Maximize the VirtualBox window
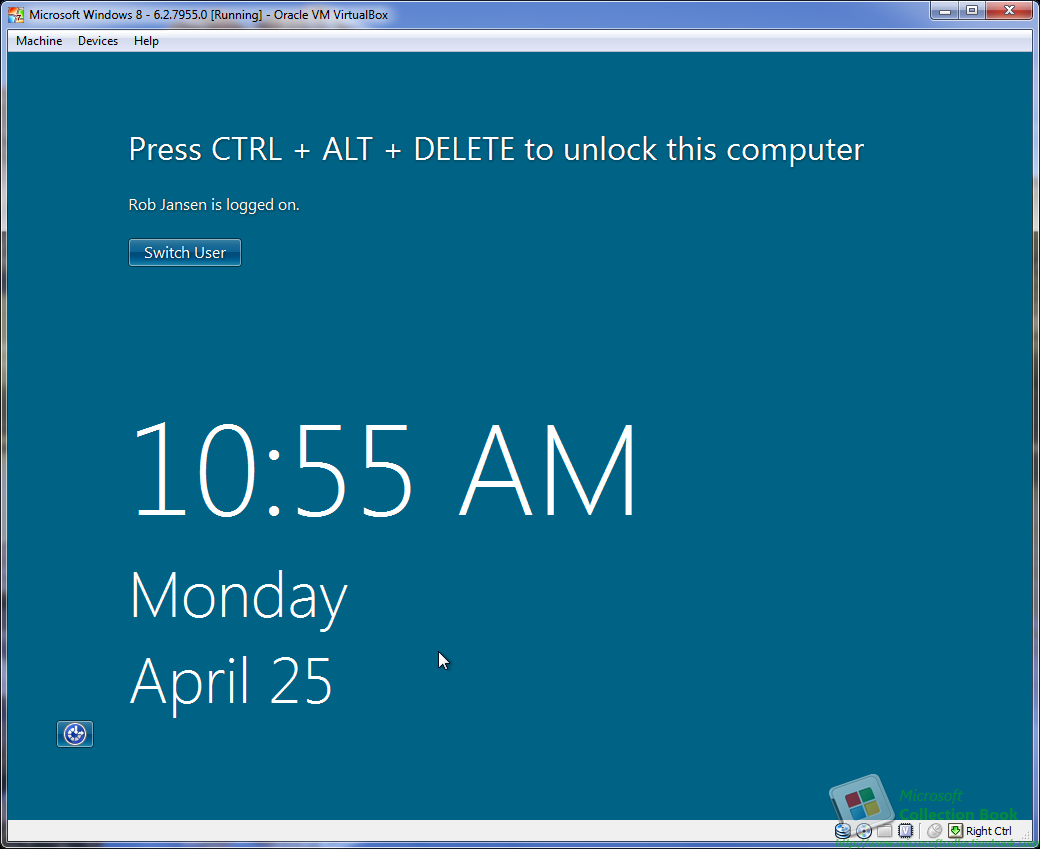 coord(972,11)
